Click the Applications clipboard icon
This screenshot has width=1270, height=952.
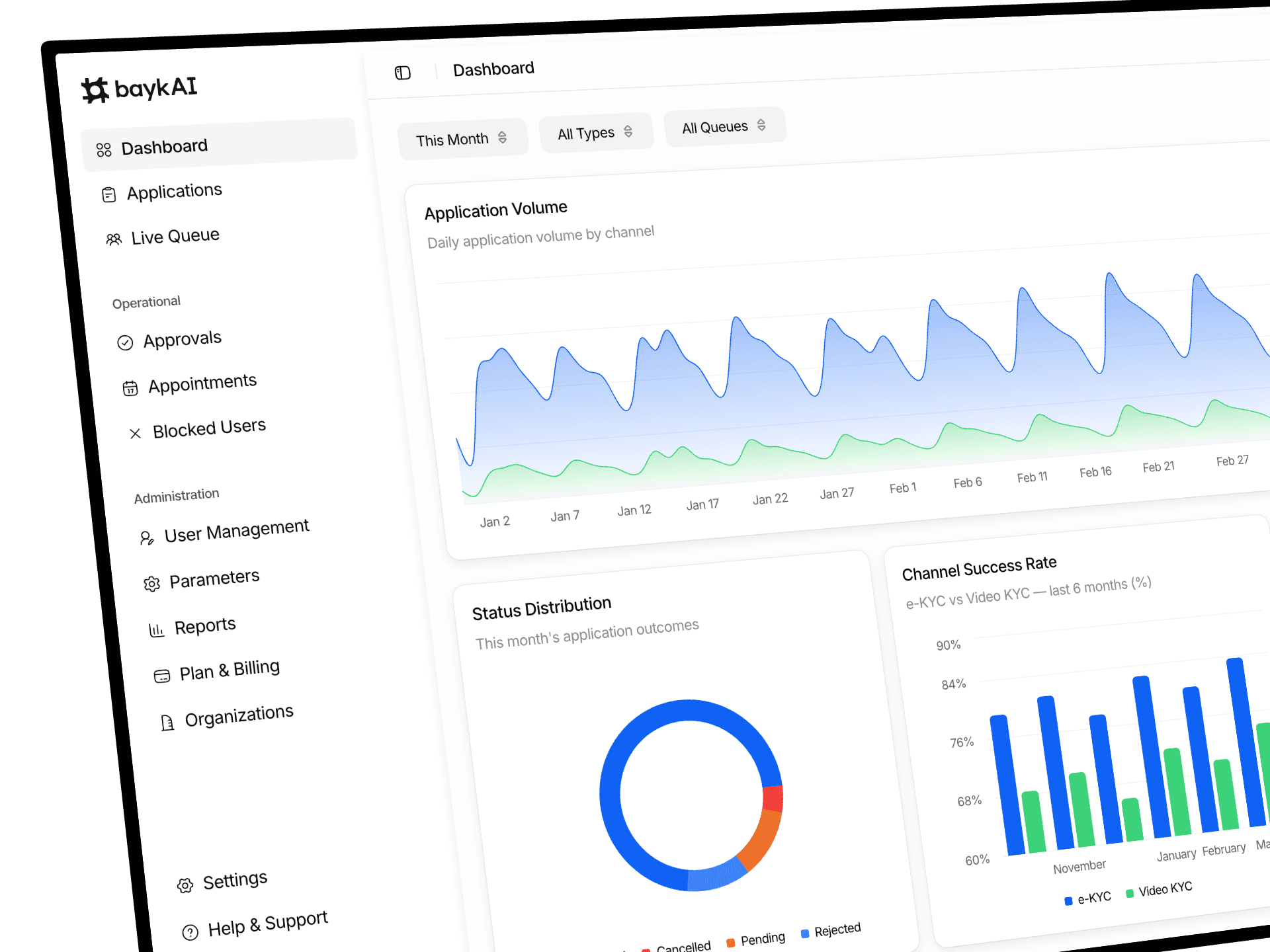[x=109, y=194]
